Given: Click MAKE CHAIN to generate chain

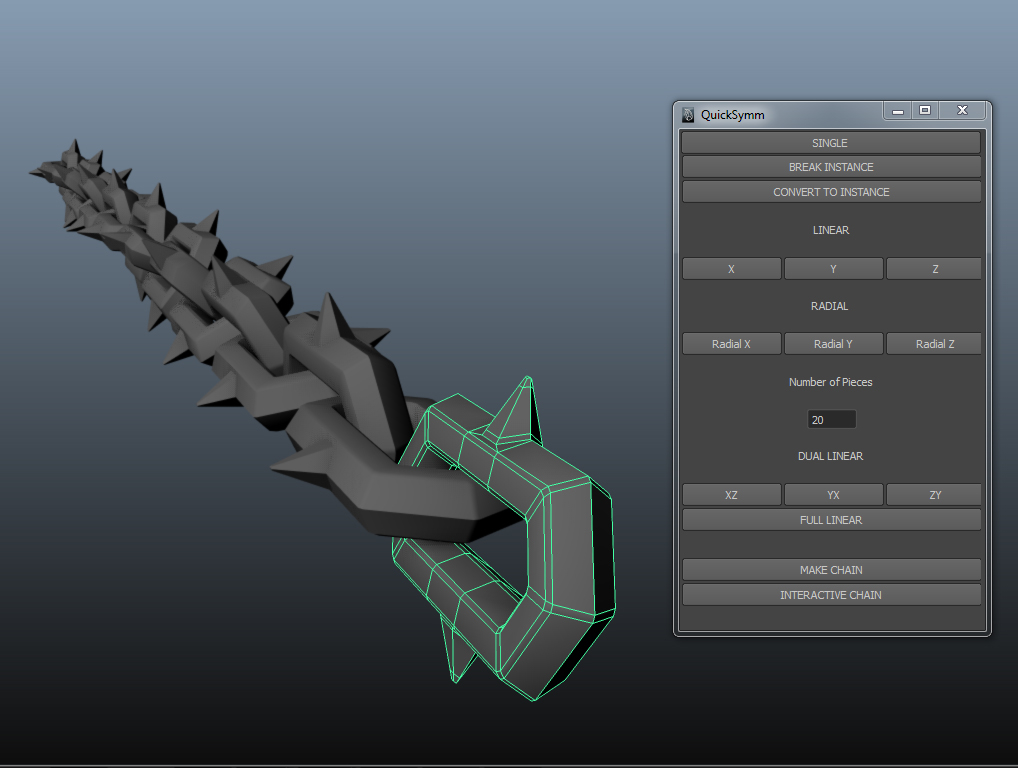Looking at the screenshot, I should [x=830, y=569].
